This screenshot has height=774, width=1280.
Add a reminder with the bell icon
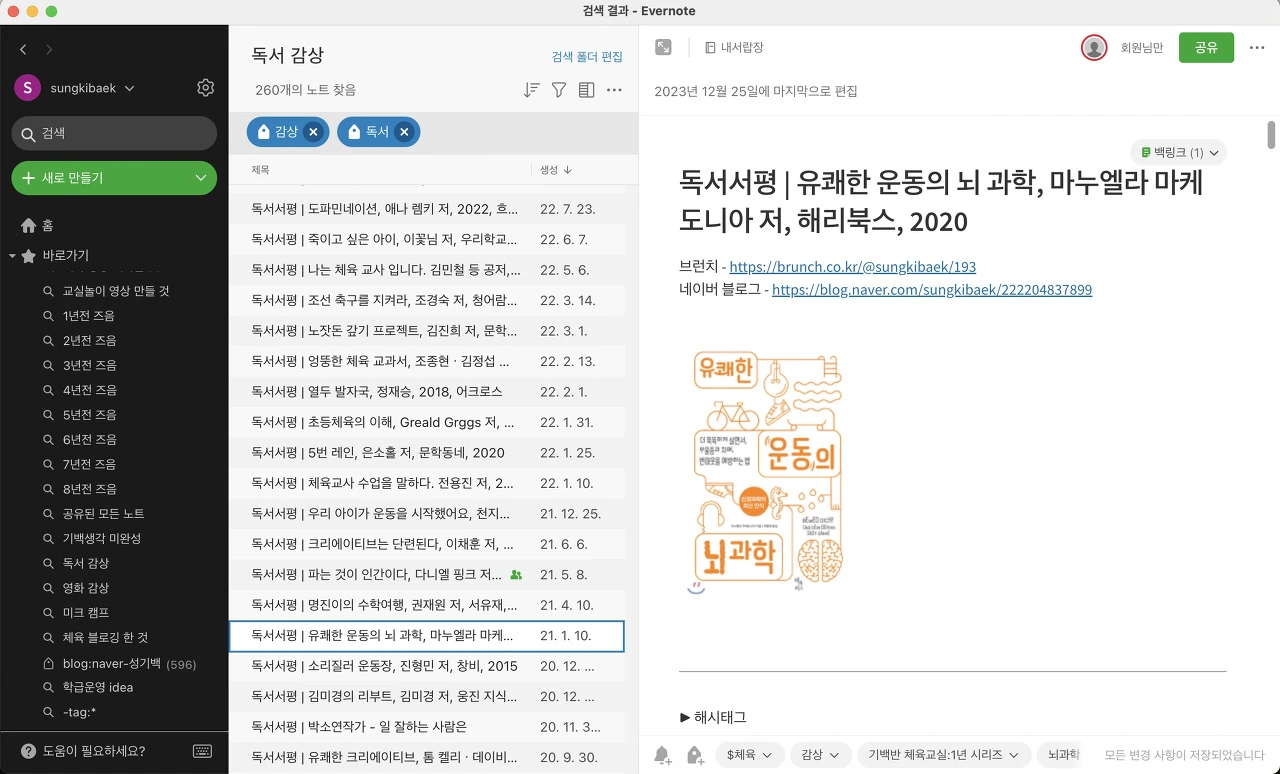pos(662,755)
